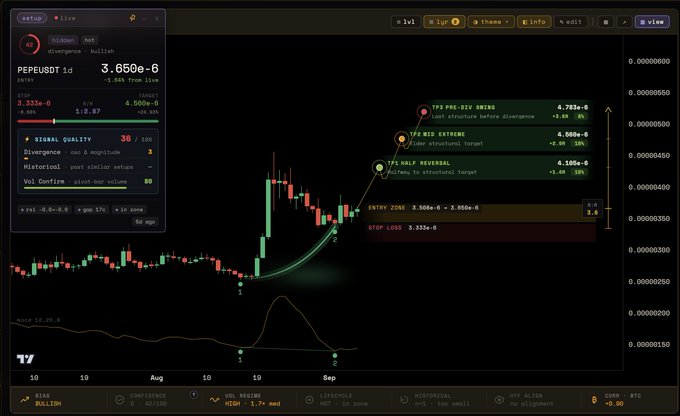Click the green TP1 circle marker
Screen dimensions: 680x416
[379, 167]
